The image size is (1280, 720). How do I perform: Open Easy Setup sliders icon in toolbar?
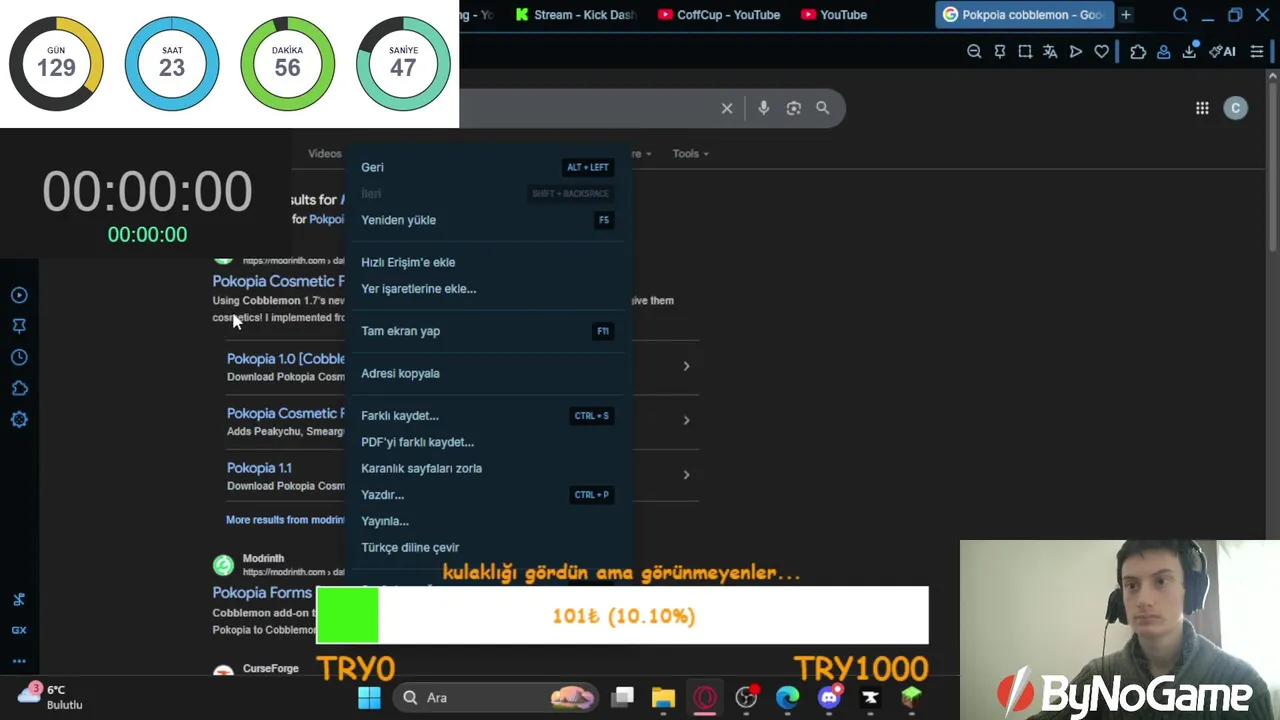[x=1257, y=52]
